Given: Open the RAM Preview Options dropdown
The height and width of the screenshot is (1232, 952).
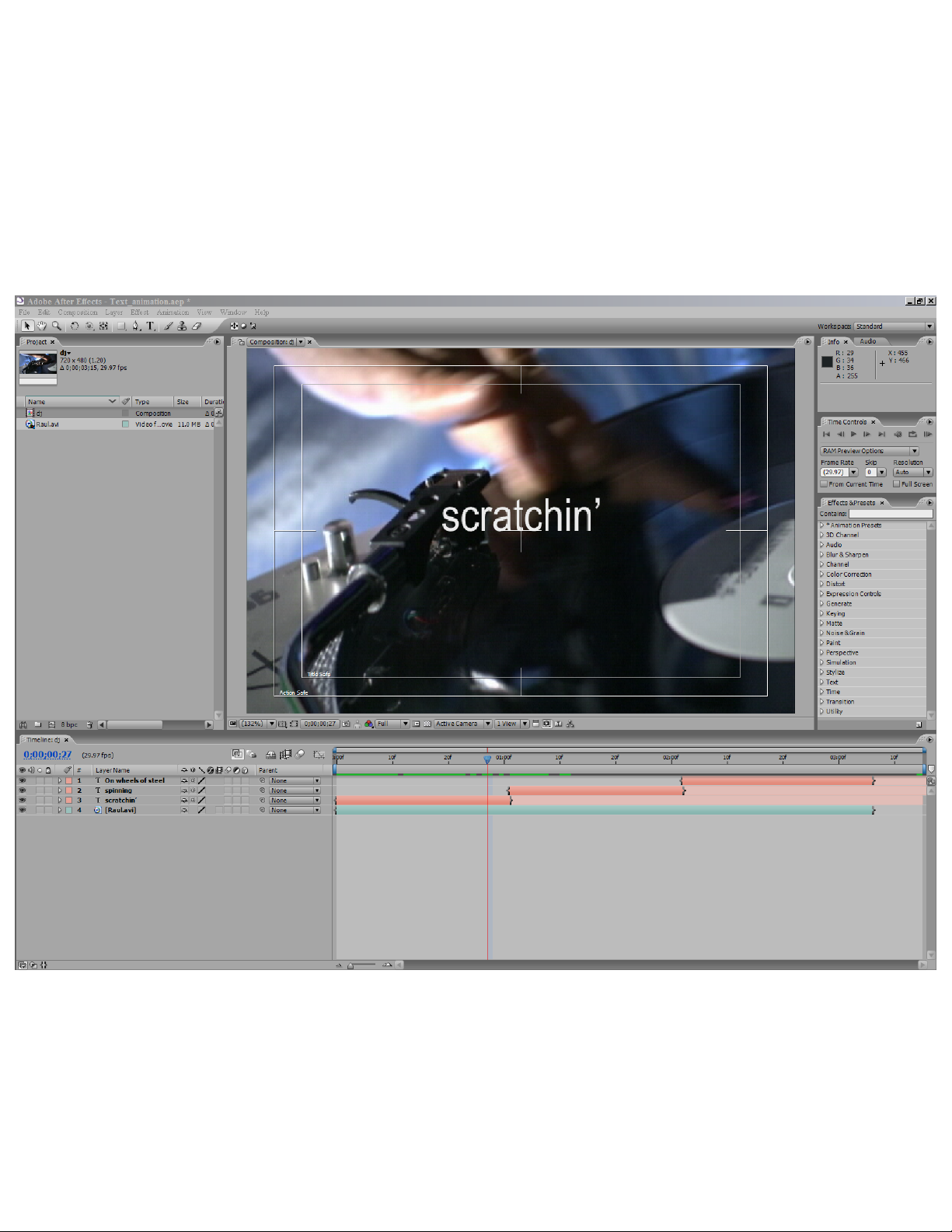Looking at the screenshot, I should 870,451.
